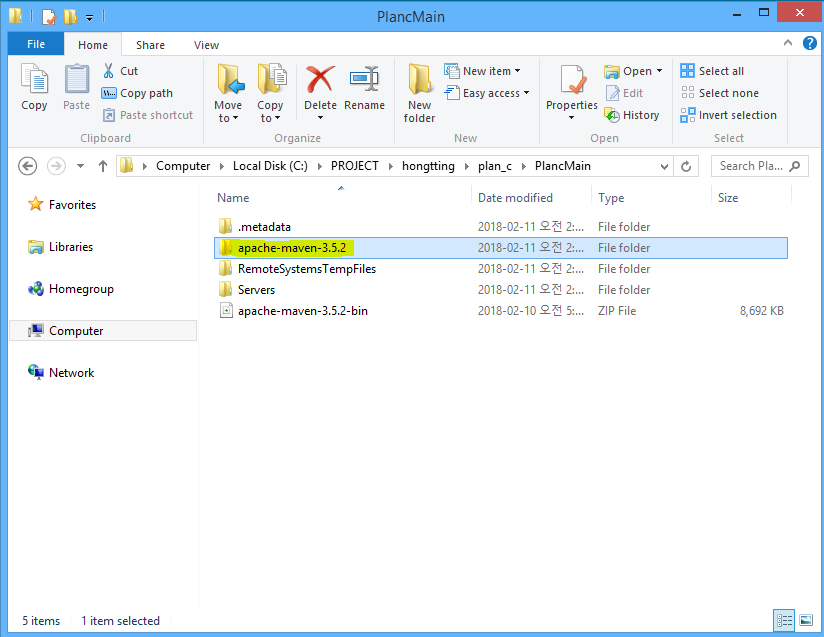
Task: Click Invert selection in Select group
Action: tap(728, 115)
